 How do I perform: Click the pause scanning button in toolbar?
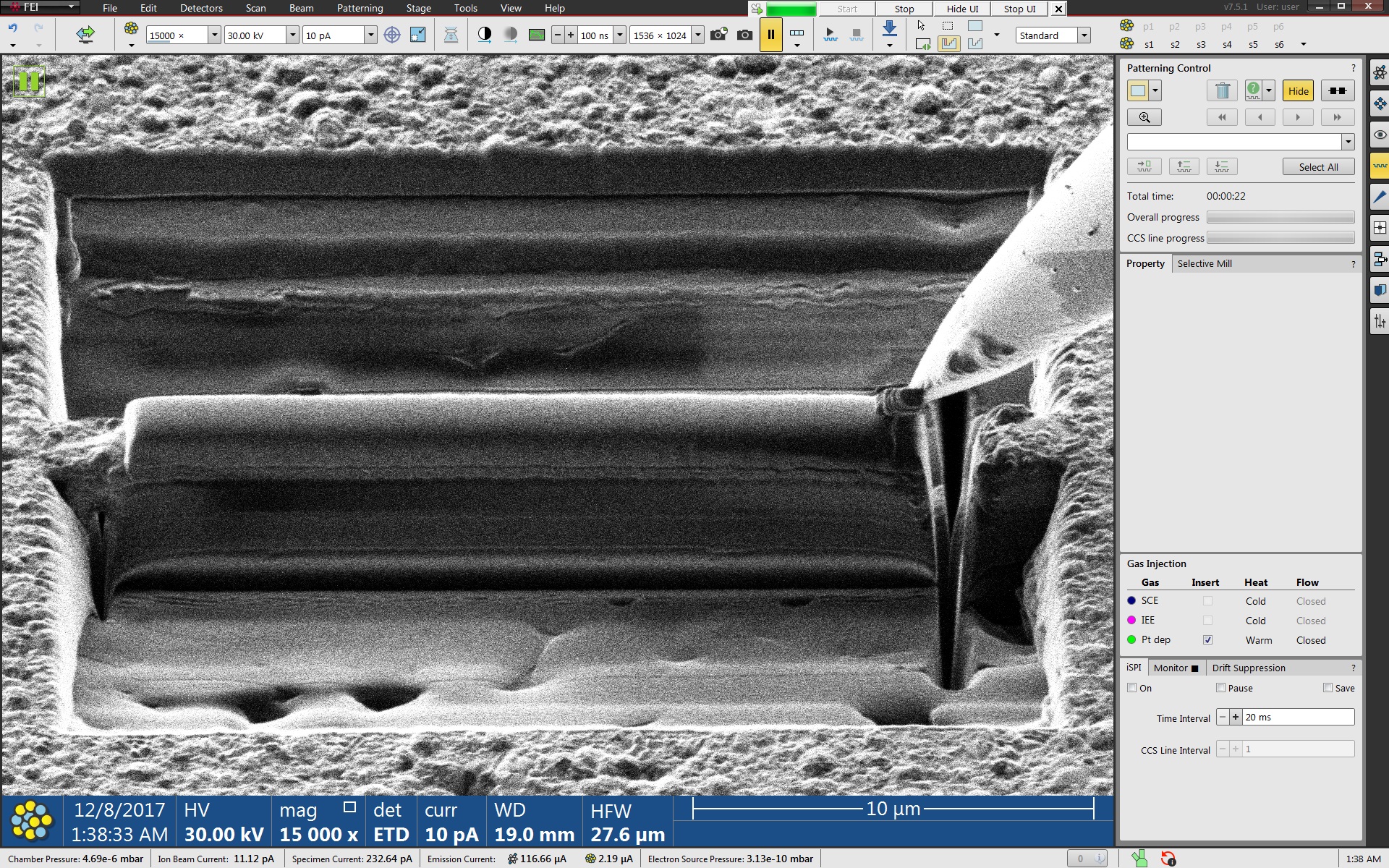[x=770, y=35]
